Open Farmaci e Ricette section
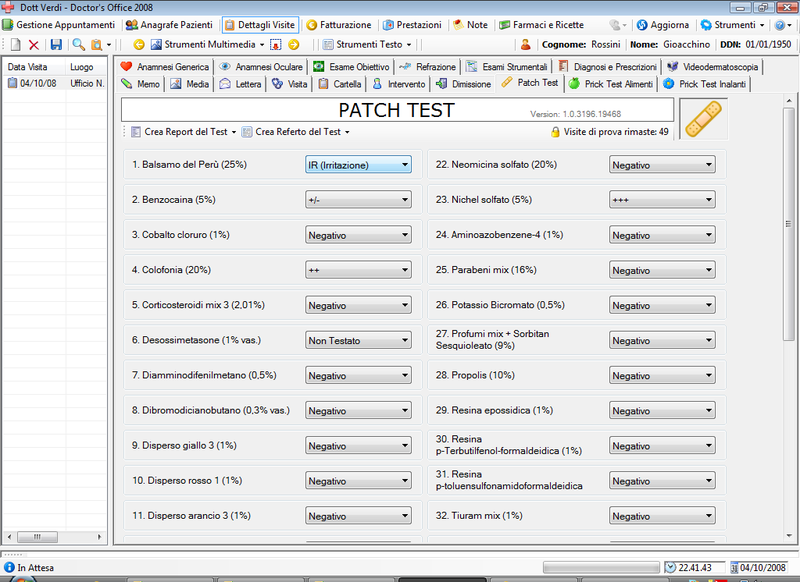Viewport: 800px width, 582px height. point(541,25)
